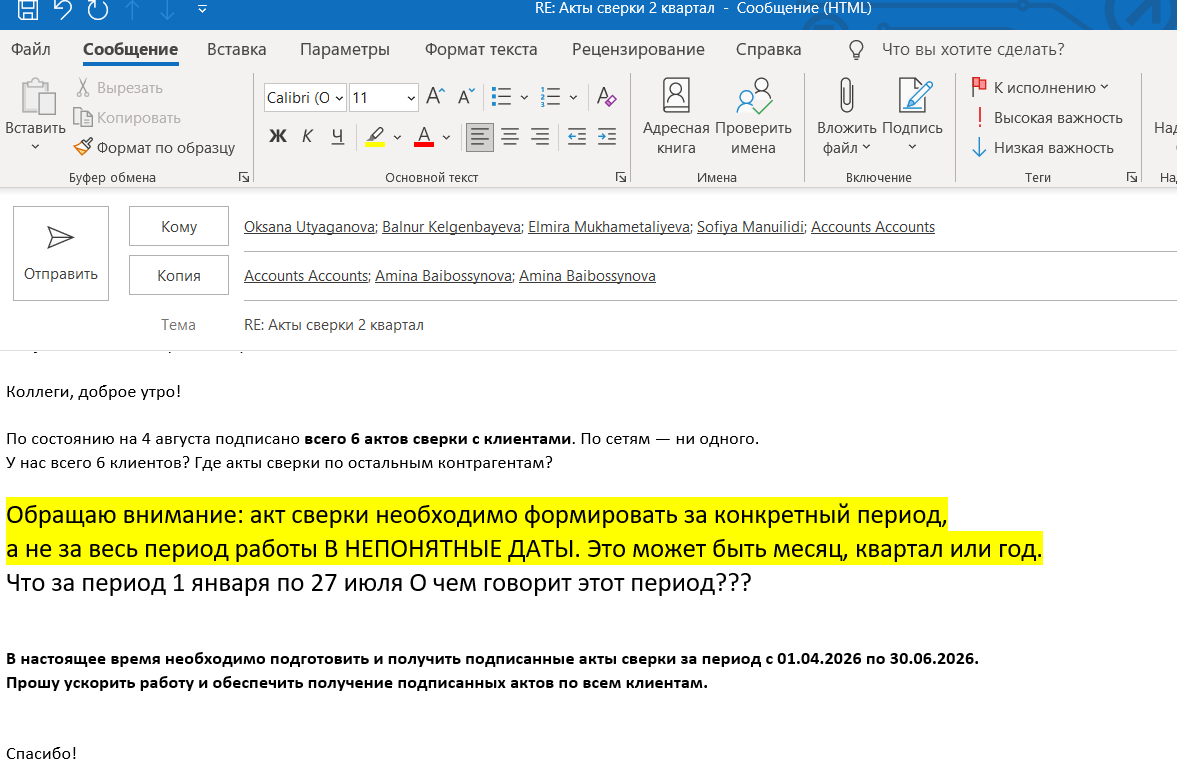Click the Сообщение ribbon tab
1177x771 pixels.
point(131,50)
